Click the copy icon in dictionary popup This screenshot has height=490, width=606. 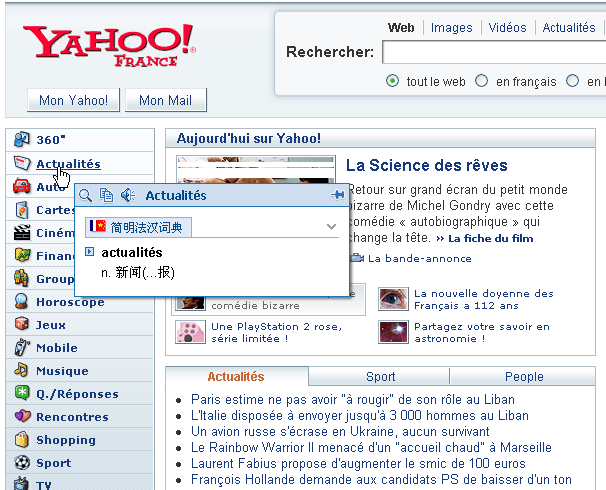[x=106, y=195]
